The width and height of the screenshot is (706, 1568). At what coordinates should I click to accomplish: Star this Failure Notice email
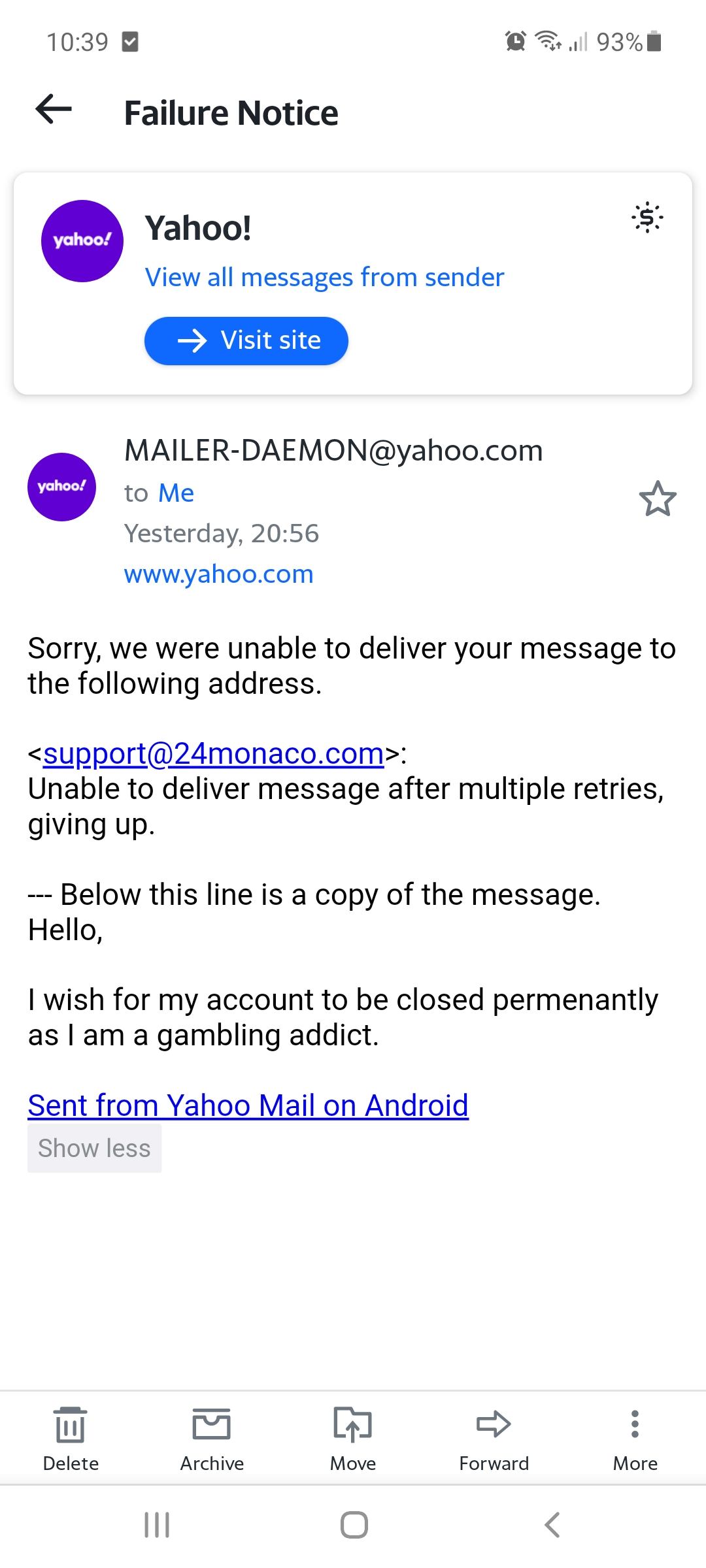[x=657, y=498]
